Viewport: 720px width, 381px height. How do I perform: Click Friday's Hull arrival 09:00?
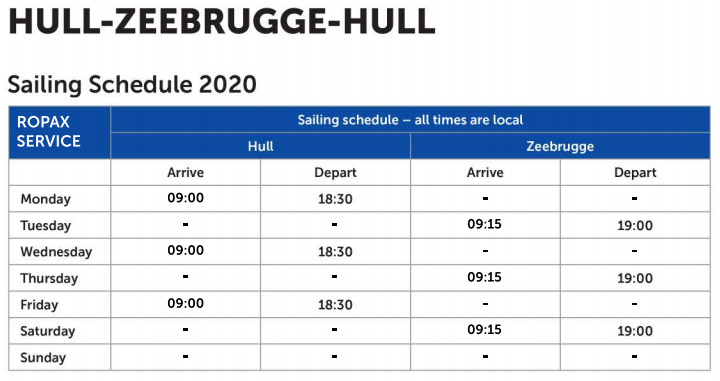pos(186,303)
